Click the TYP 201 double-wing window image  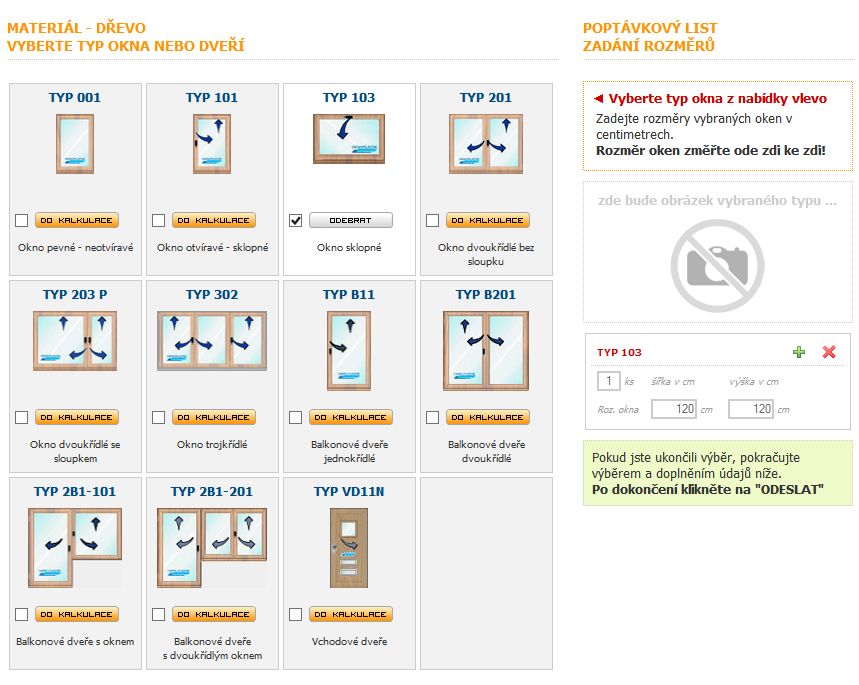click(x=486, y=143)
